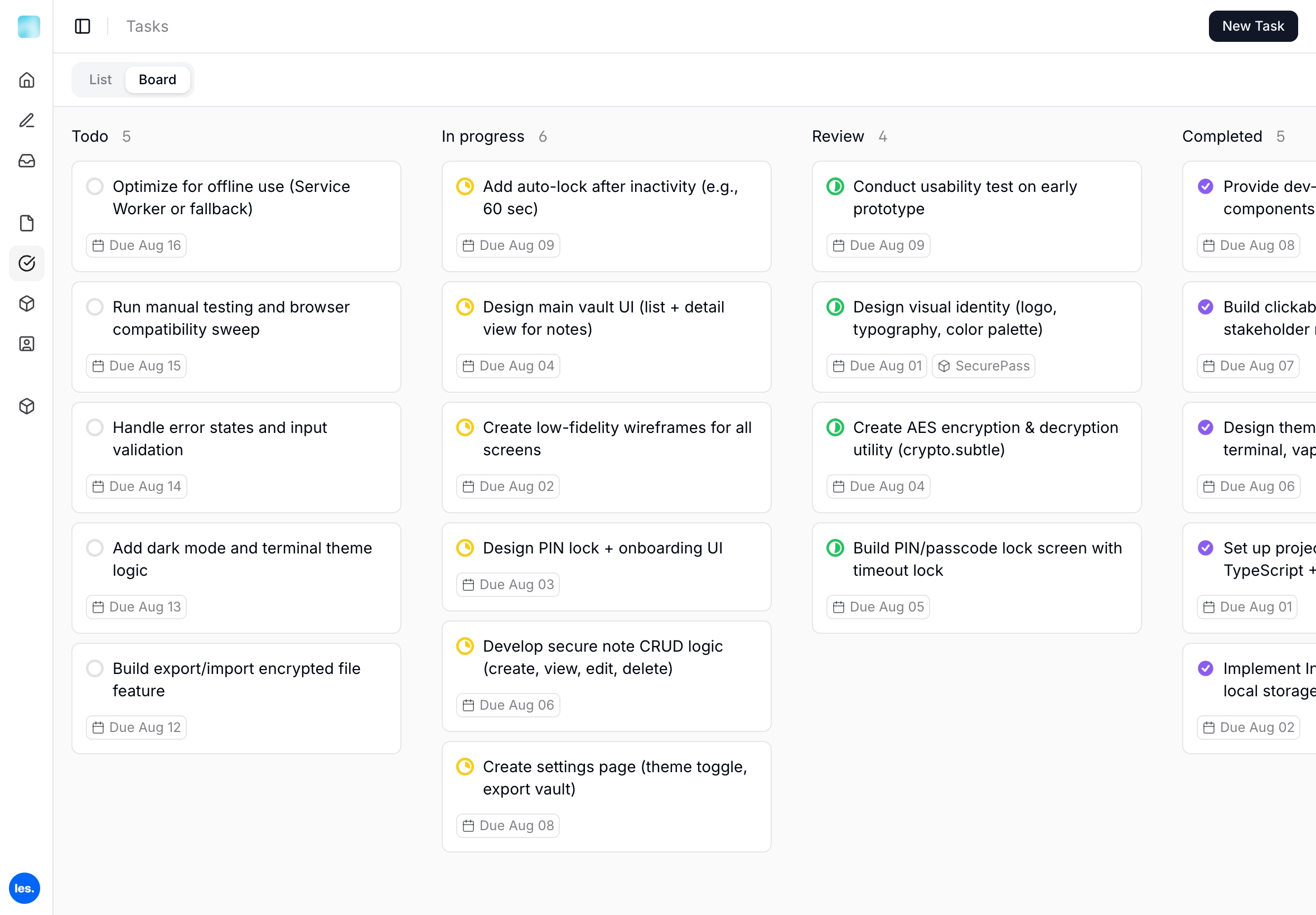The width and height of the screenshot is (1316, 915).
Task: Open Due Aug 01 chip on visual identity task
Action: coord(877,366)
